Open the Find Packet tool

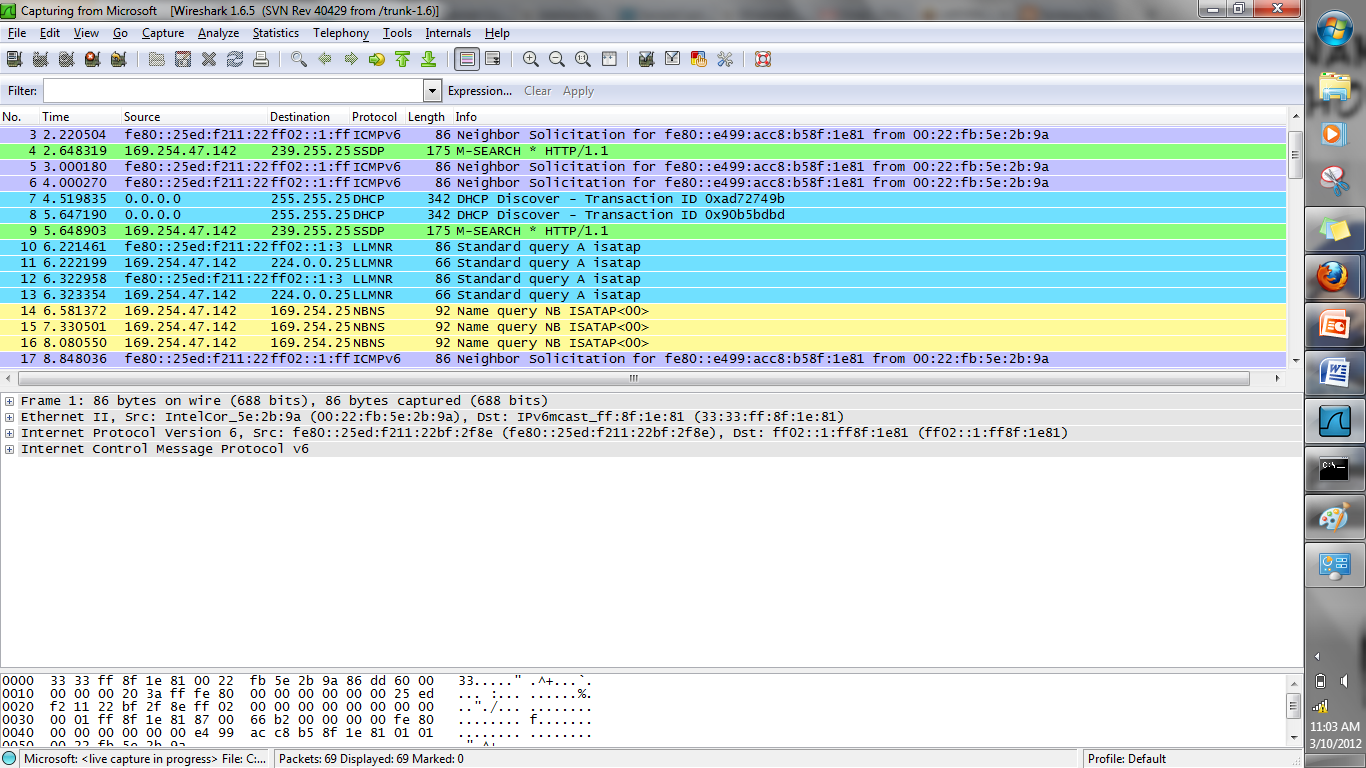click(296, 60)
